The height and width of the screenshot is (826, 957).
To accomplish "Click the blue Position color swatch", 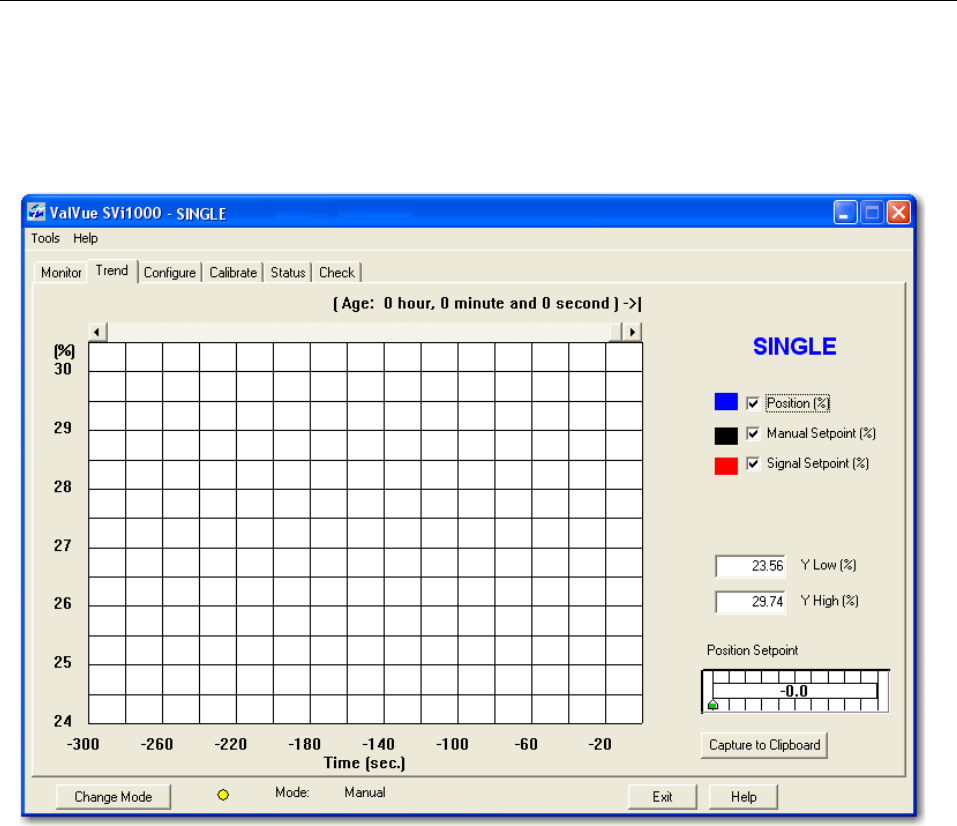I will (x=726, y=402).
